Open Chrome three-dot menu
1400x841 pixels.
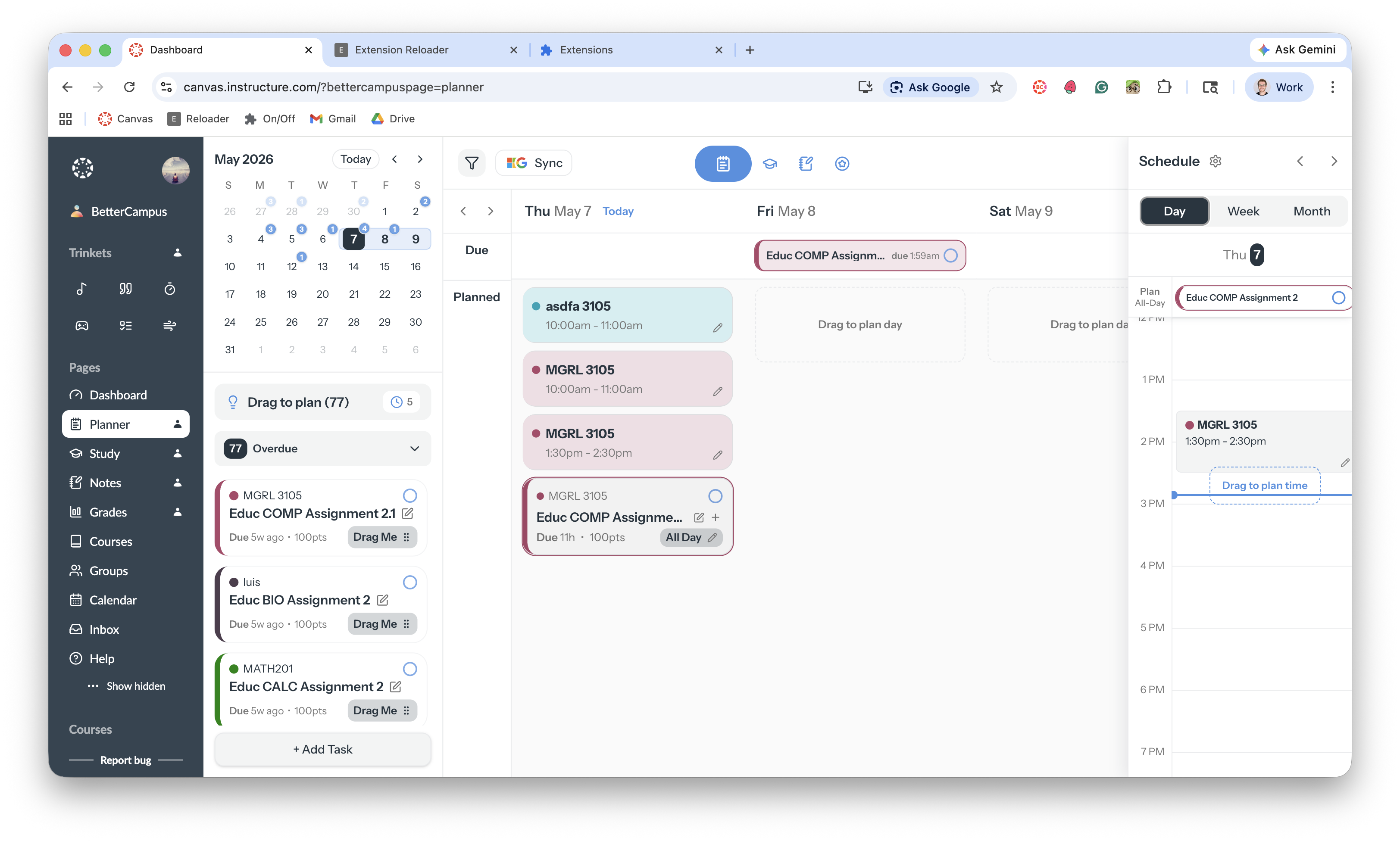[x=1333, y=87]
